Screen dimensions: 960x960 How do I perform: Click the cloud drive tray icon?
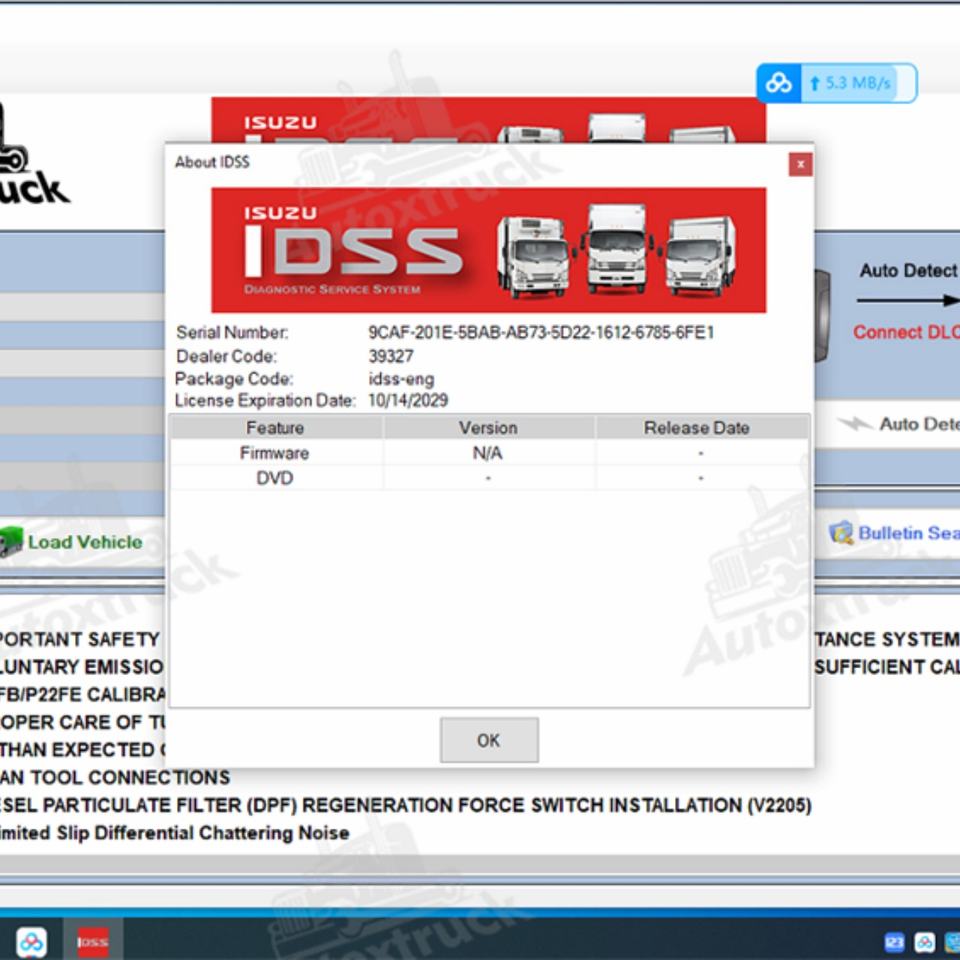[924, 942]
